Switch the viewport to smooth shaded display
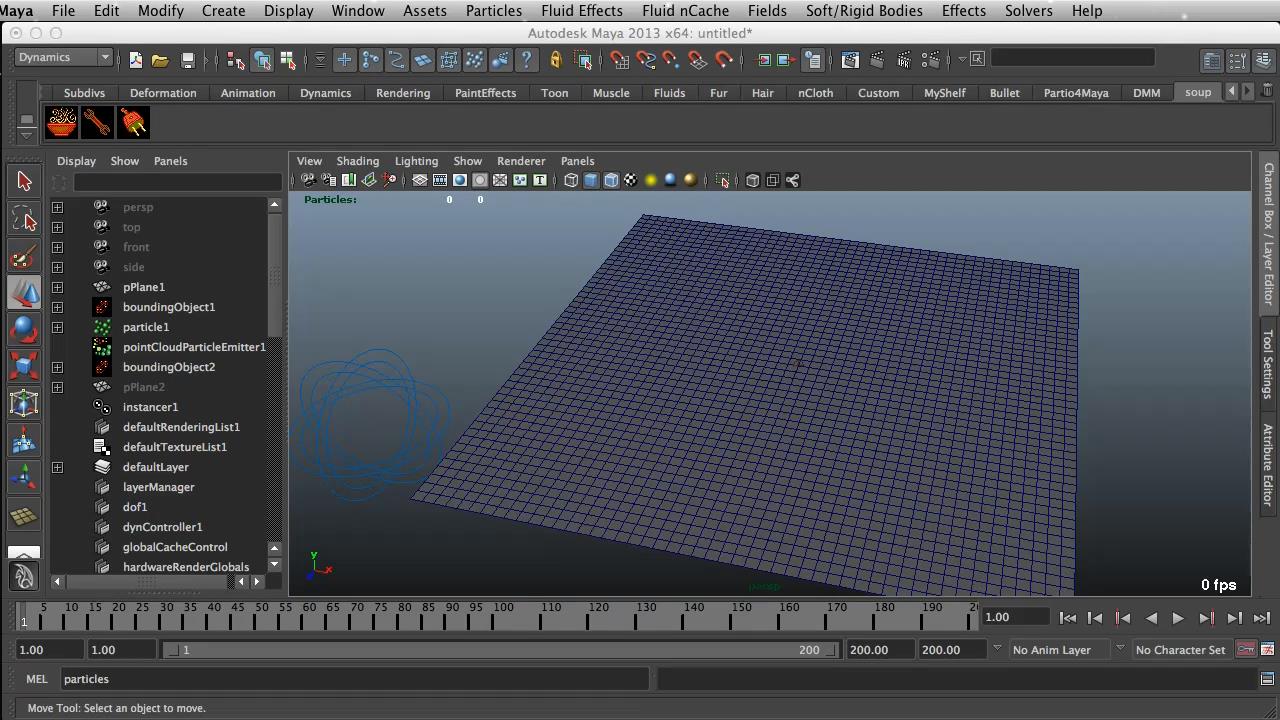This screenshot has height=720, width=1280. click(x=590, y=180)
